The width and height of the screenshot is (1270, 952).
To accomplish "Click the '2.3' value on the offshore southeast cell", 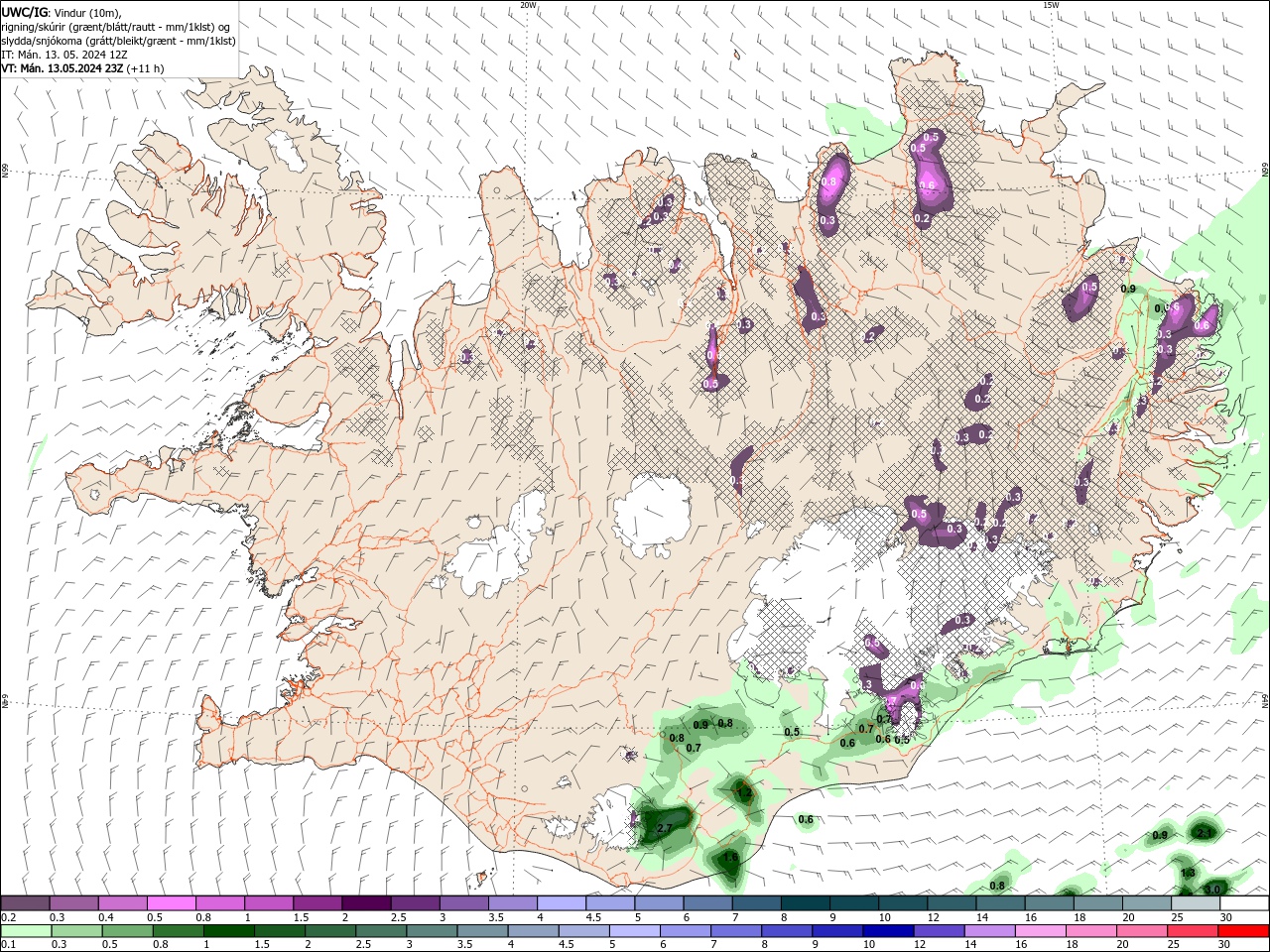I will click(x=1206, y=832).
